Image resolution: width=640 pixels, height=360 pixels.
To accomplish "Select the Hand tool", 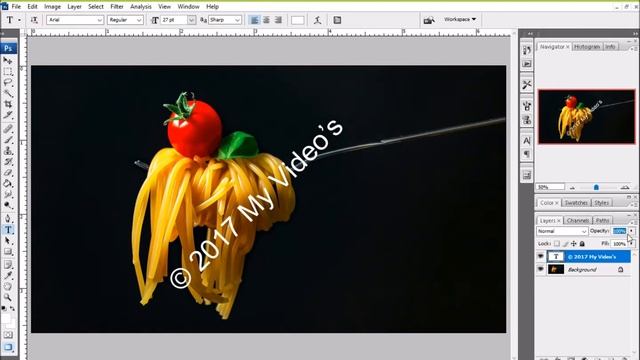I will tap(8, 287).
